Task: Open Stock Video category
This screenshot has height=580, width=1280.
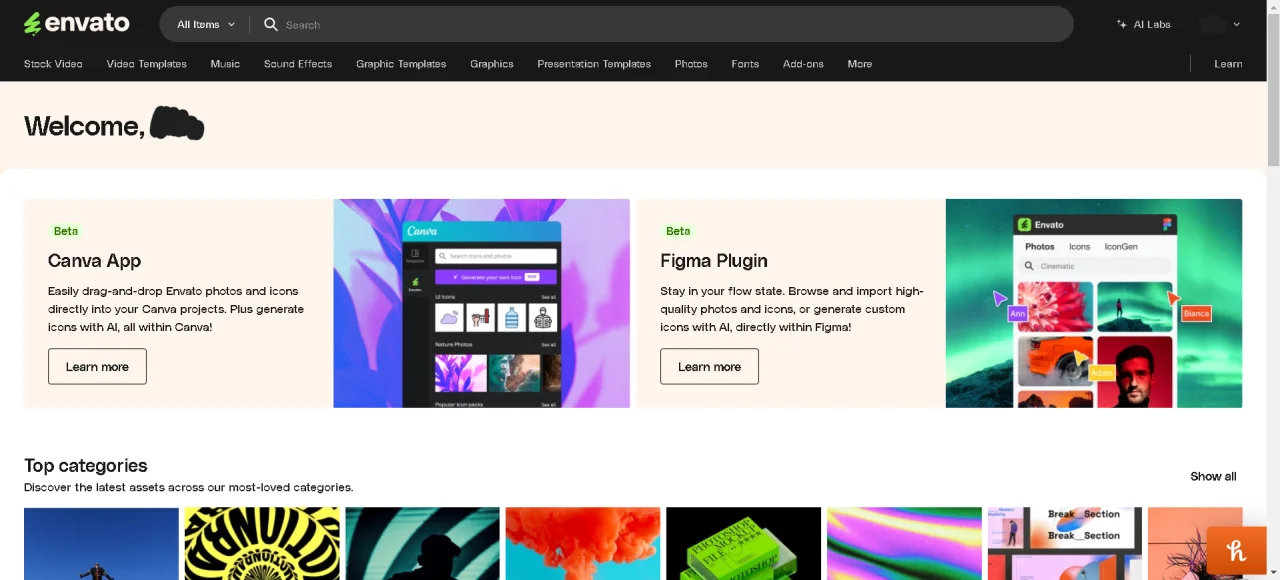Action: (53, 64)
